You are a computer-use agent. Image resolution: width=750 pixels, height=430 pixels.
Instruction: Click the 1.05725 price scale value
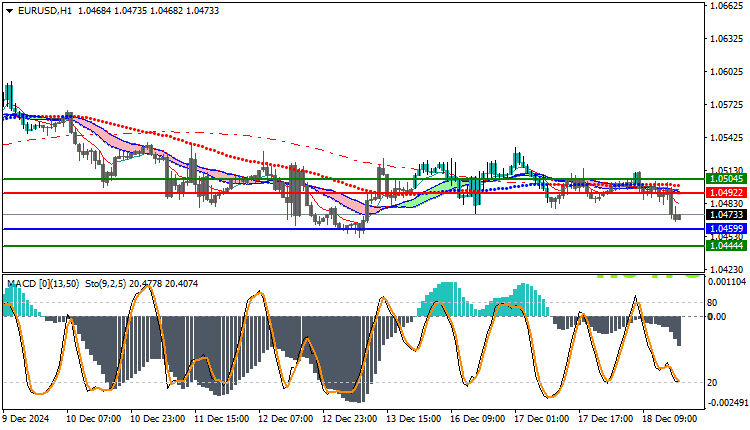coord(727,105)
